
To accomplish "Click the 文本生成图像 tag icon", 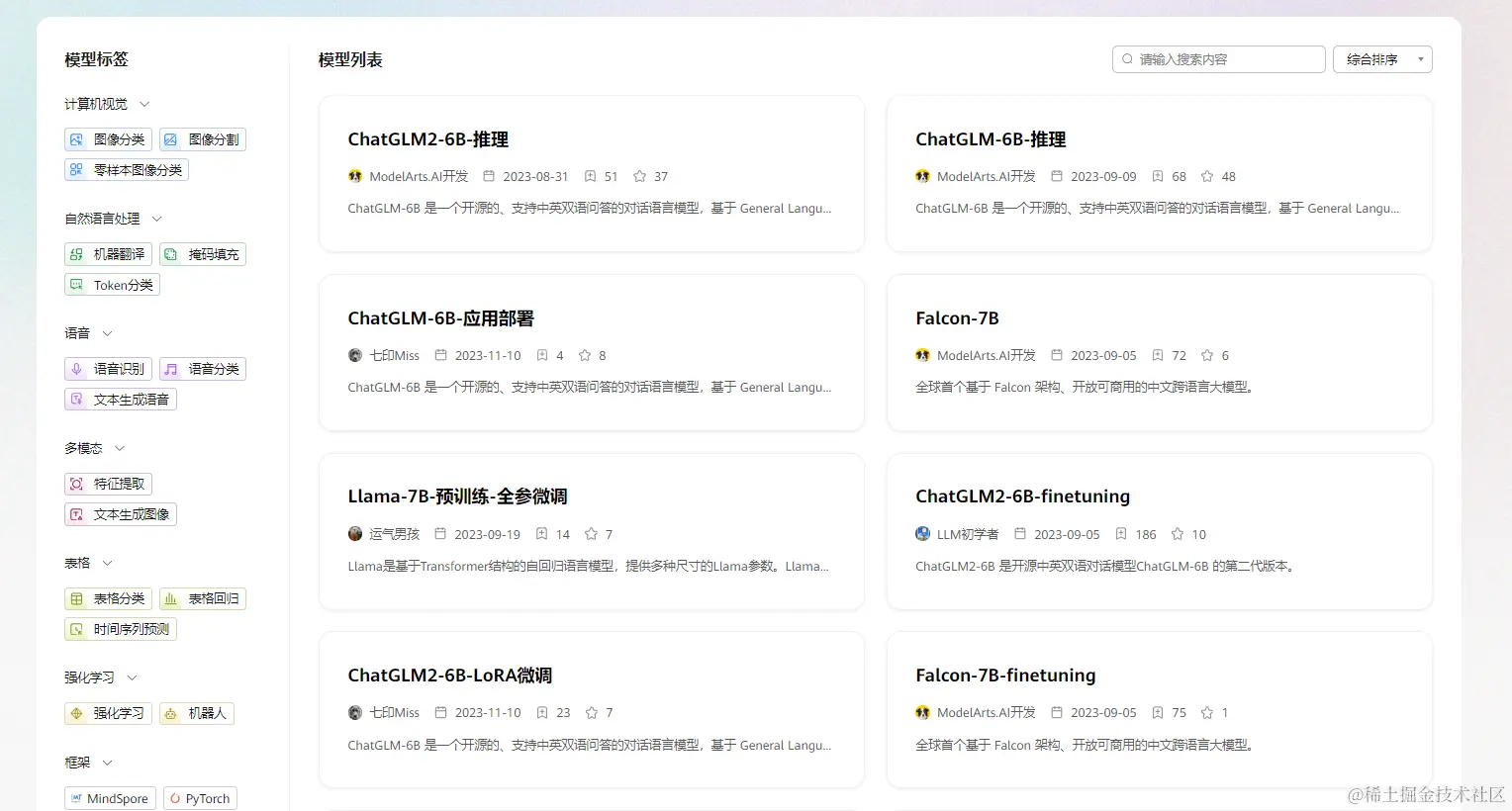I will click(76, 514).
